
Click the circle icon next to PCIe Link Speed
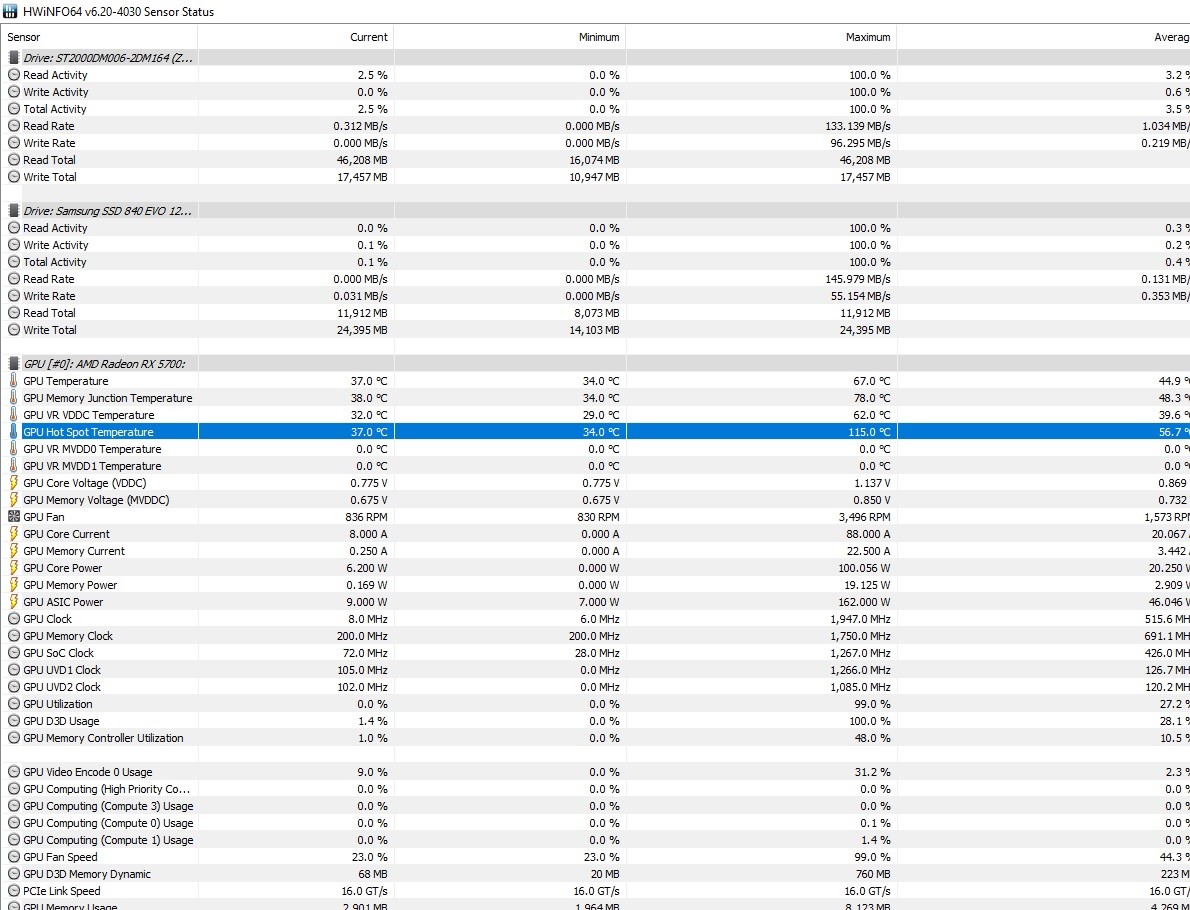point(14,891)
